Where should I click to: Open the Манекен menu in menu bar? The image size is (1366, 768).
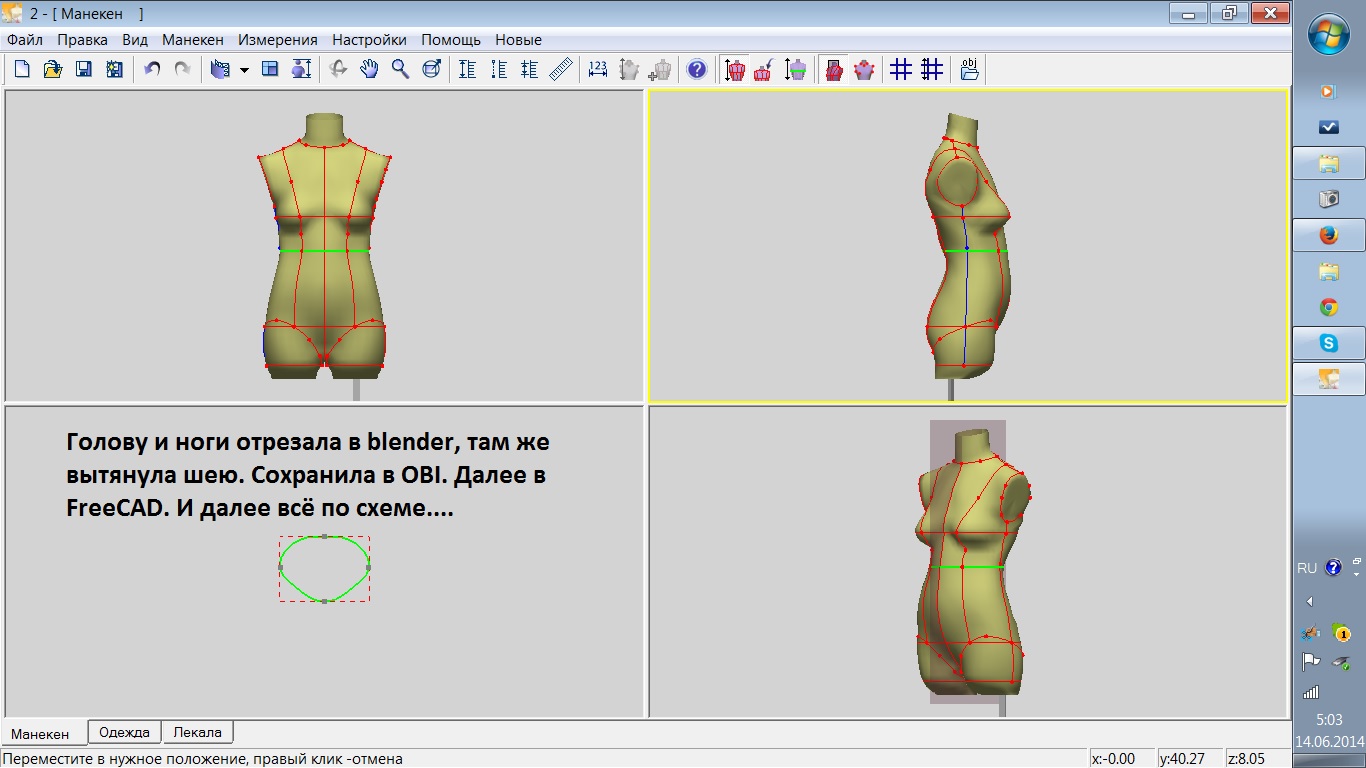point(193,40)
